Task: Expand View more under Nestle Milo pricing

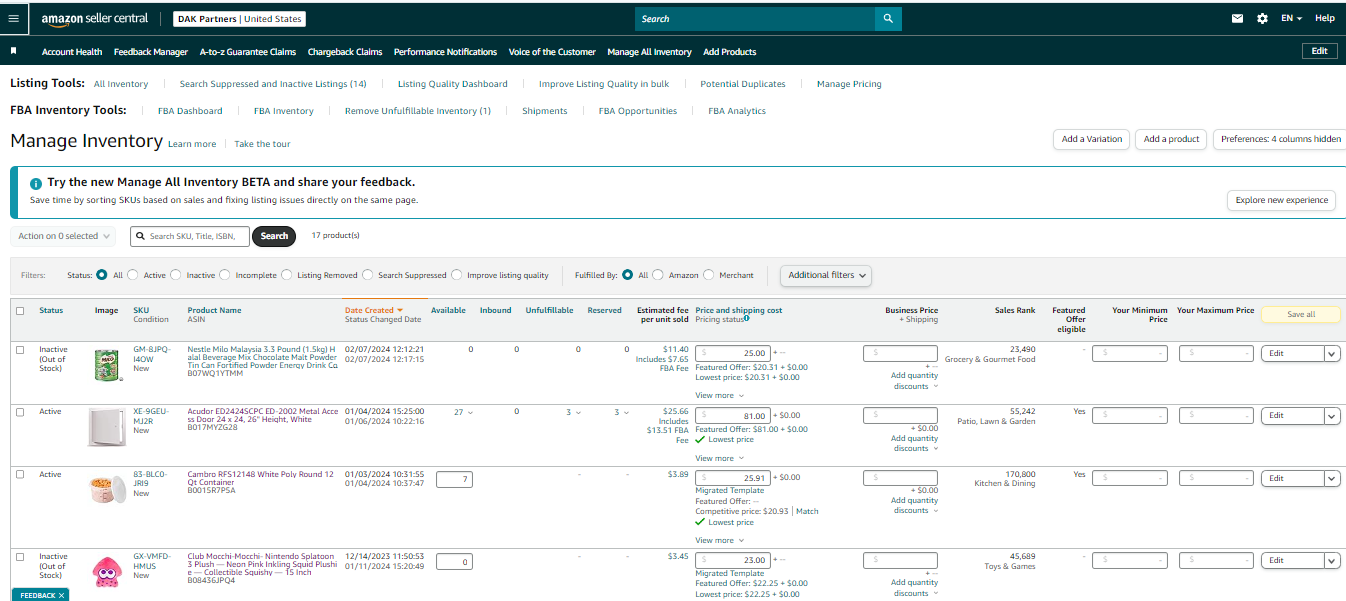Action: point(719,396)
